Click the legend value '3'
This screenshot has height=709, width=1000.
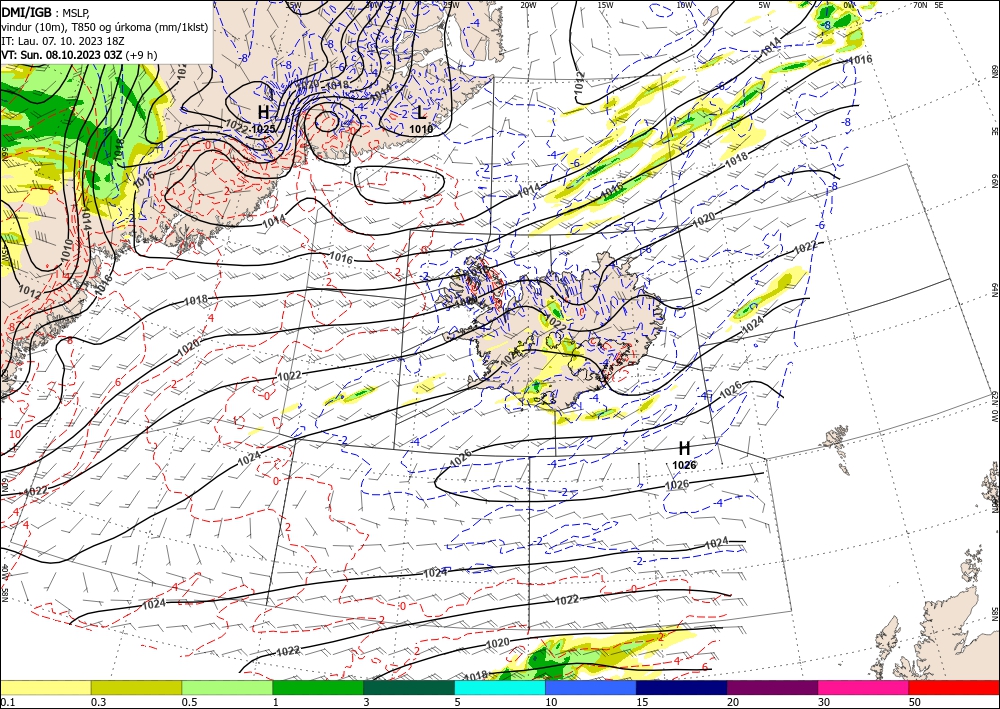pyautogui.click(x=366, y=702)
